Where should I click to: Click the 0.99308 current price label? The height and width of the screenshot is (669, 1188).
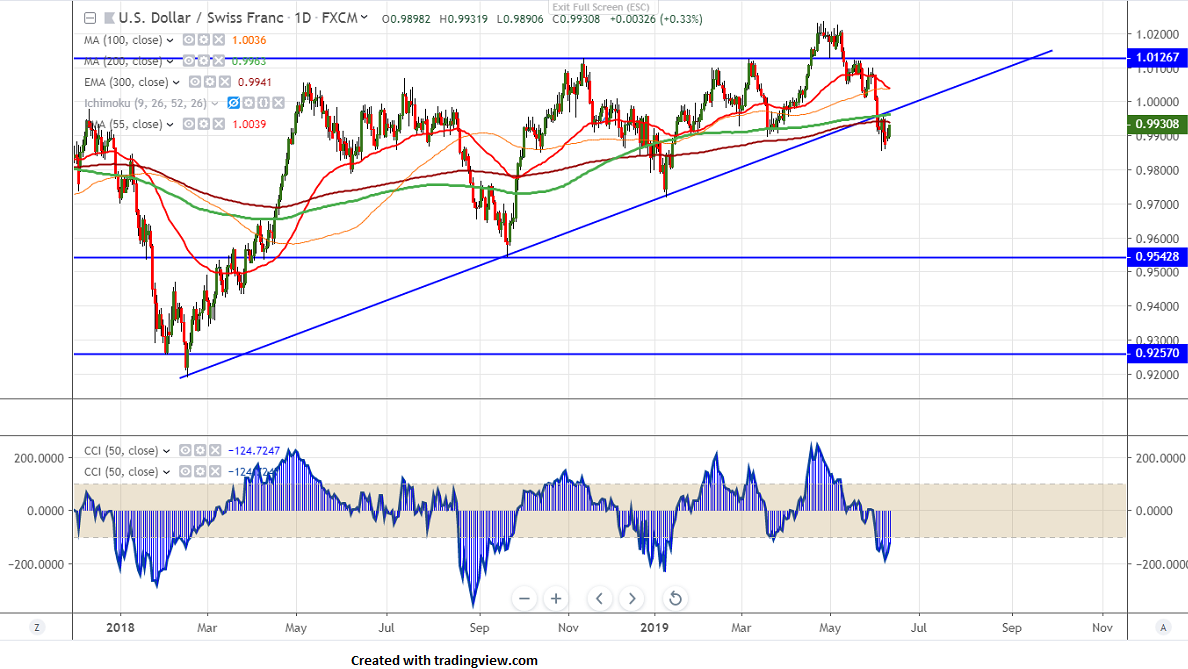pos(1157,124)
